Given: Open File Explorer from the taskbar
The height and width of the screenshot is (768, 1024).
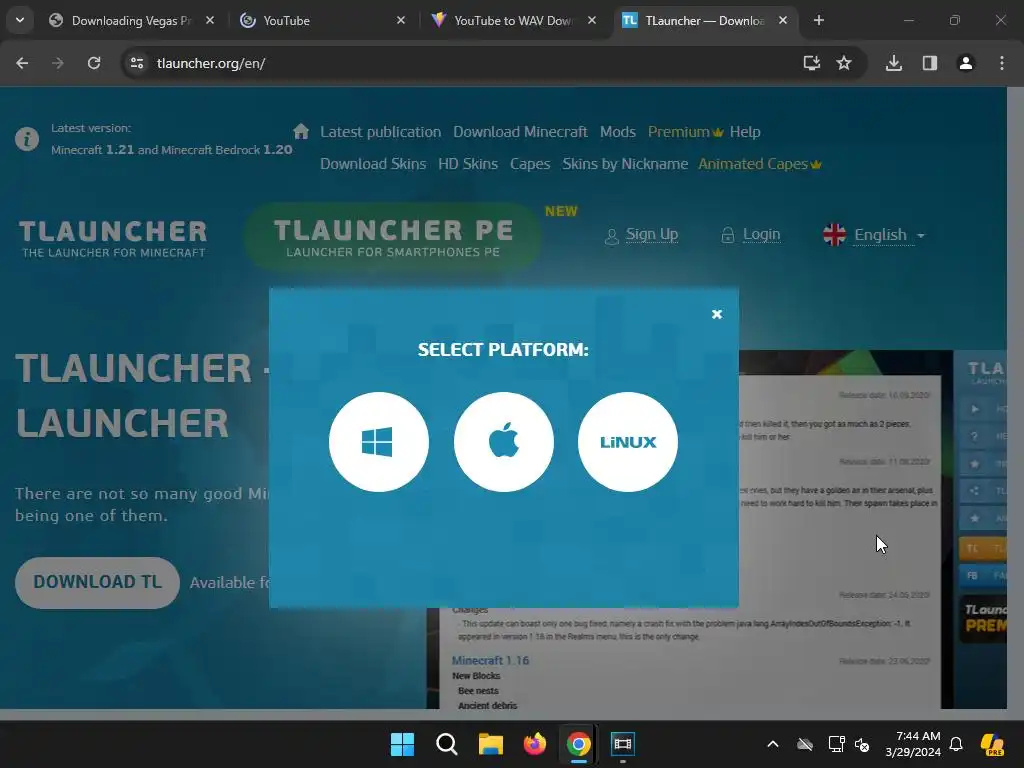Looking at the screenshot, I should click(490, 744).
